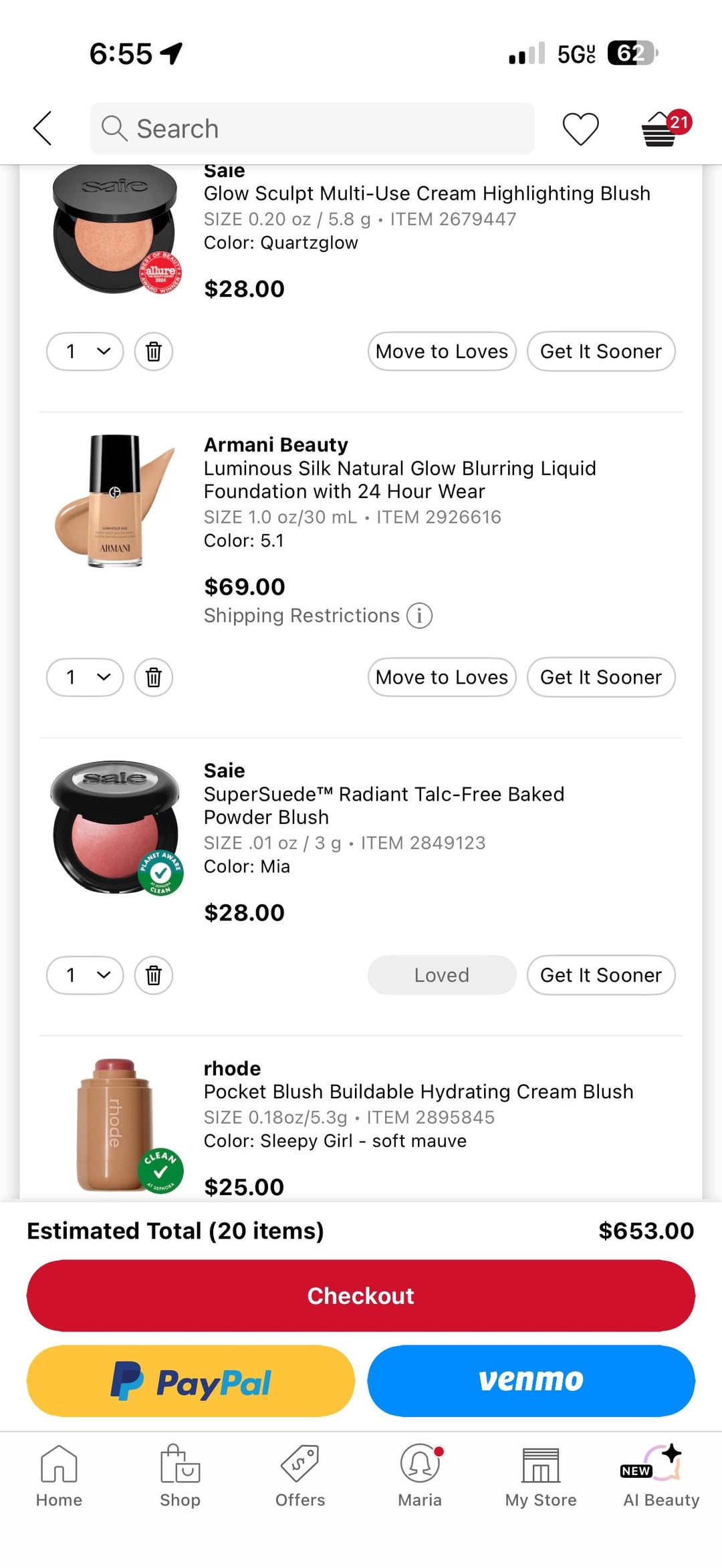Image resolution: width=722 pixels, height=1568 pixels.
Task: Pay with the Venmo button
Action: [531, 1381]
